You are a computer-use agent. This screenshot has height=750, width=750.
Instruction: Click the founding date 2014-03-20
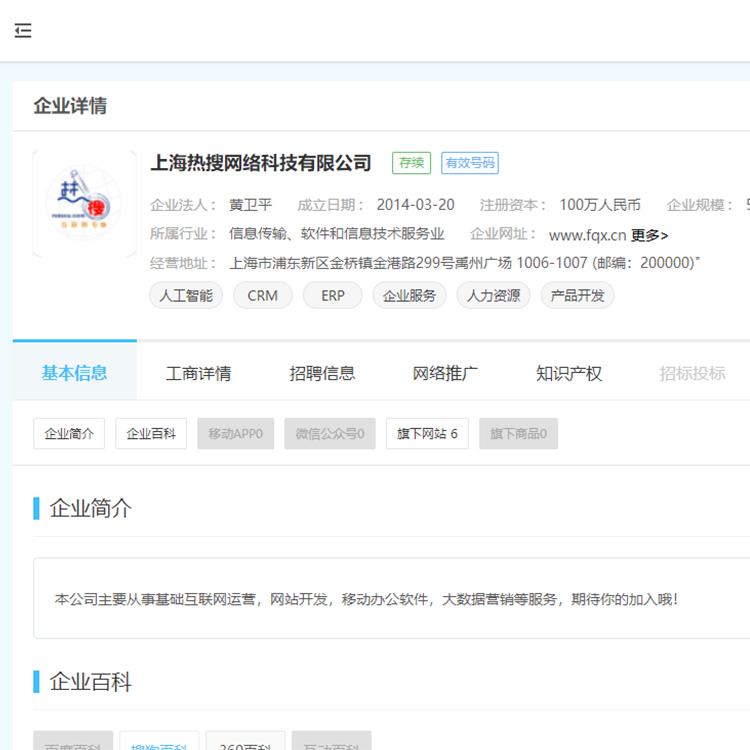(416, 205)
